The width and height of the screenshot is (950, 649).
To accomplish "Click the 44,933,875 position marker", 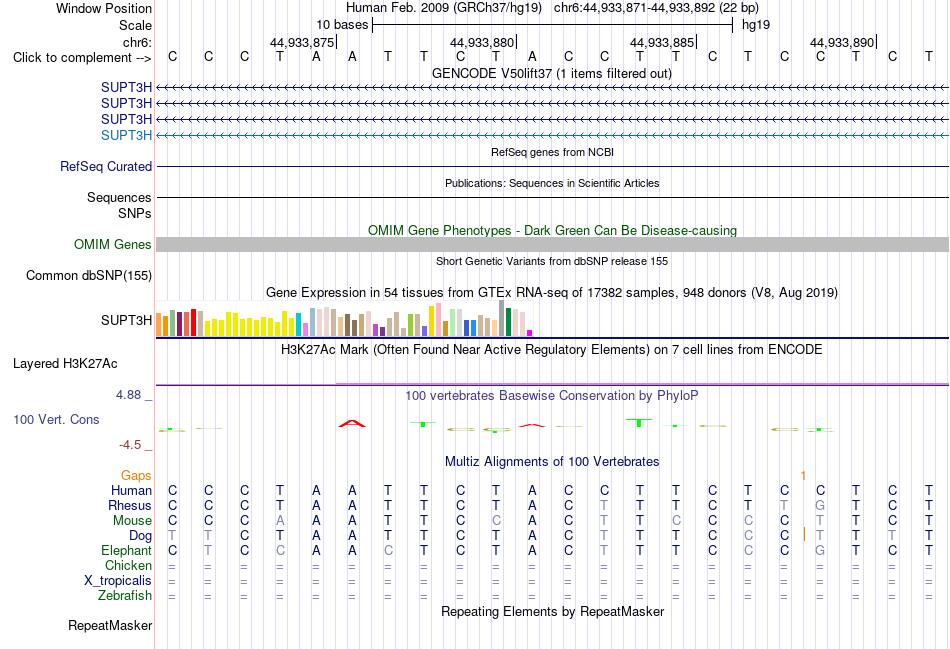I will click(303, 42).
